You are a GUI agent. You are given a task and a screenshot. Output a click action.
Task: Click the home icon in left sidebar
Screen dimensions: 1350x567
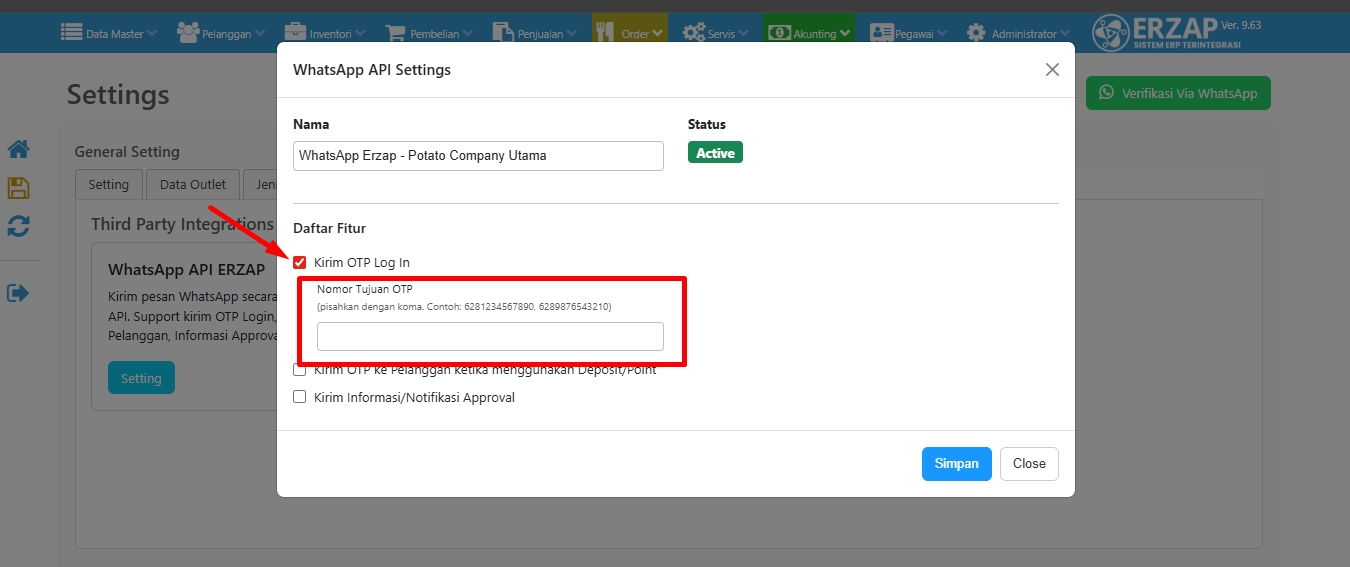(x=18, y=149)
